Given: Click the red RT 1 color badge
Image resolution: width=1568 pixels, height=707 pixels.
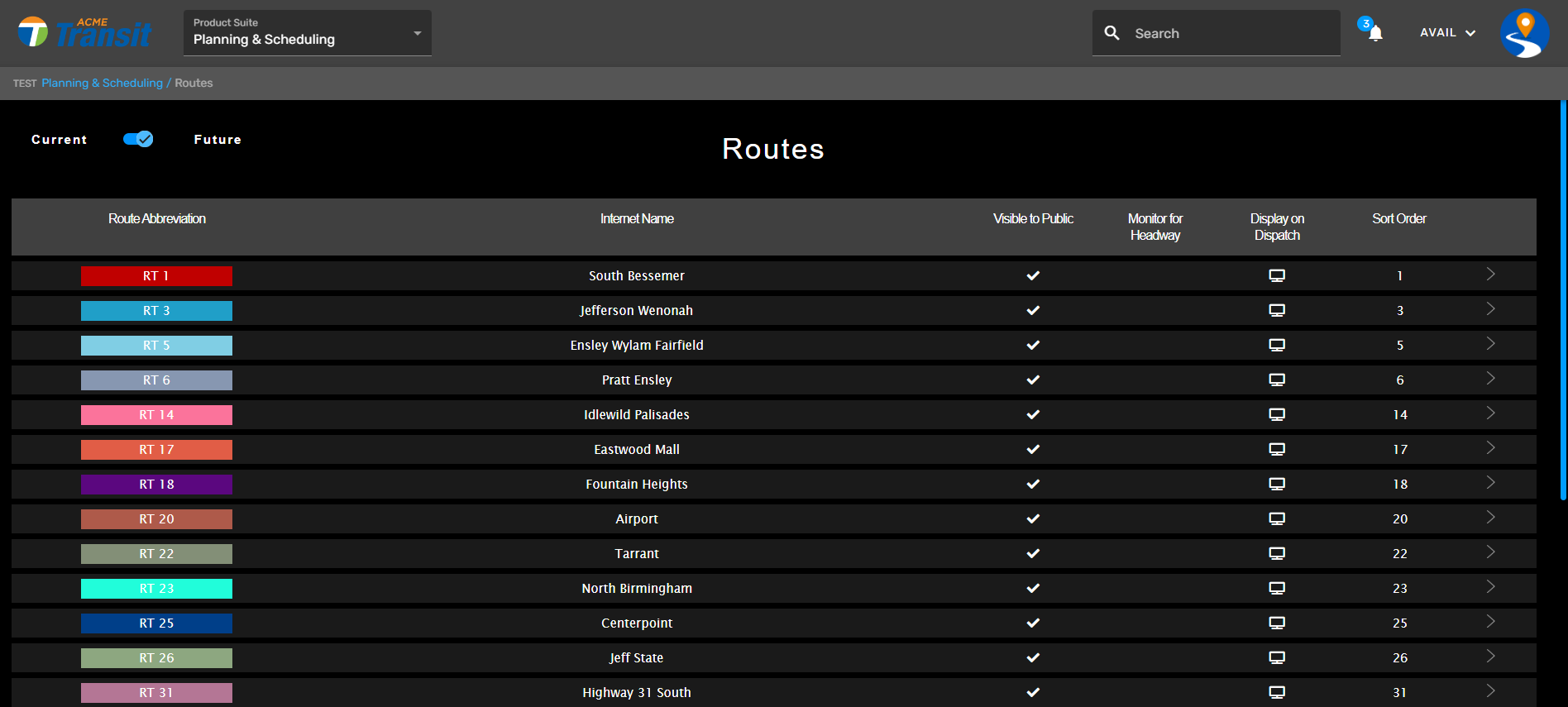Looking at the screenshot, I should 156,276.
